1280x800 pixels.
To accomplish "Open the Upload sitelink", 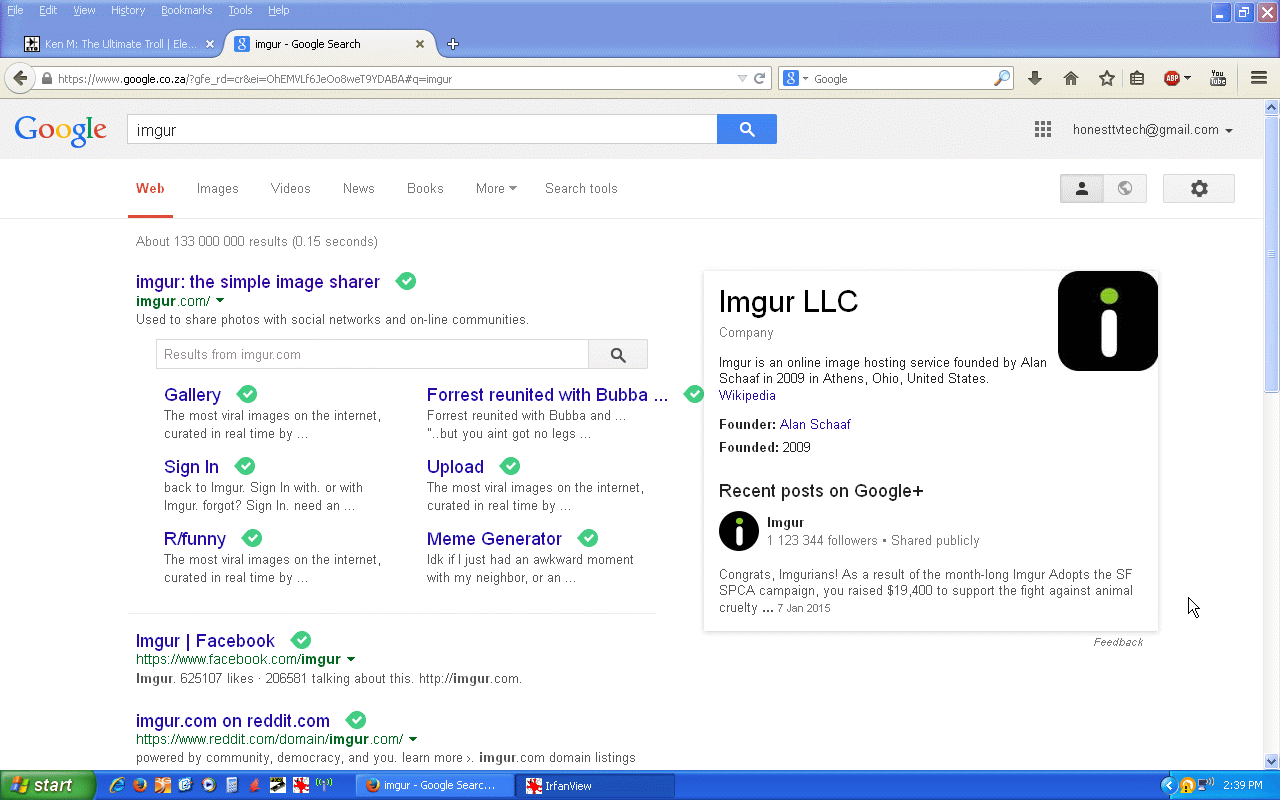I will point(455,467).
